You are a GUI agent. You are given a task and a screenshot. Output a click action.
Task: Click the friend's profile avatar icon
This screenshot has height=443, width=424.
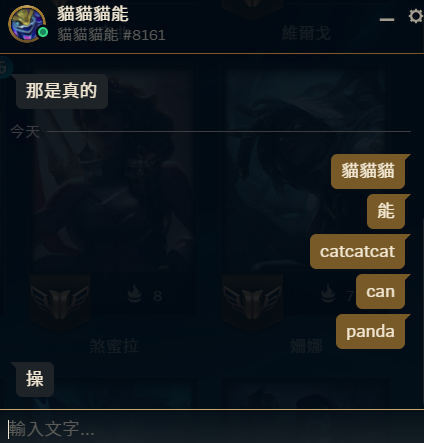pos(27,24)
